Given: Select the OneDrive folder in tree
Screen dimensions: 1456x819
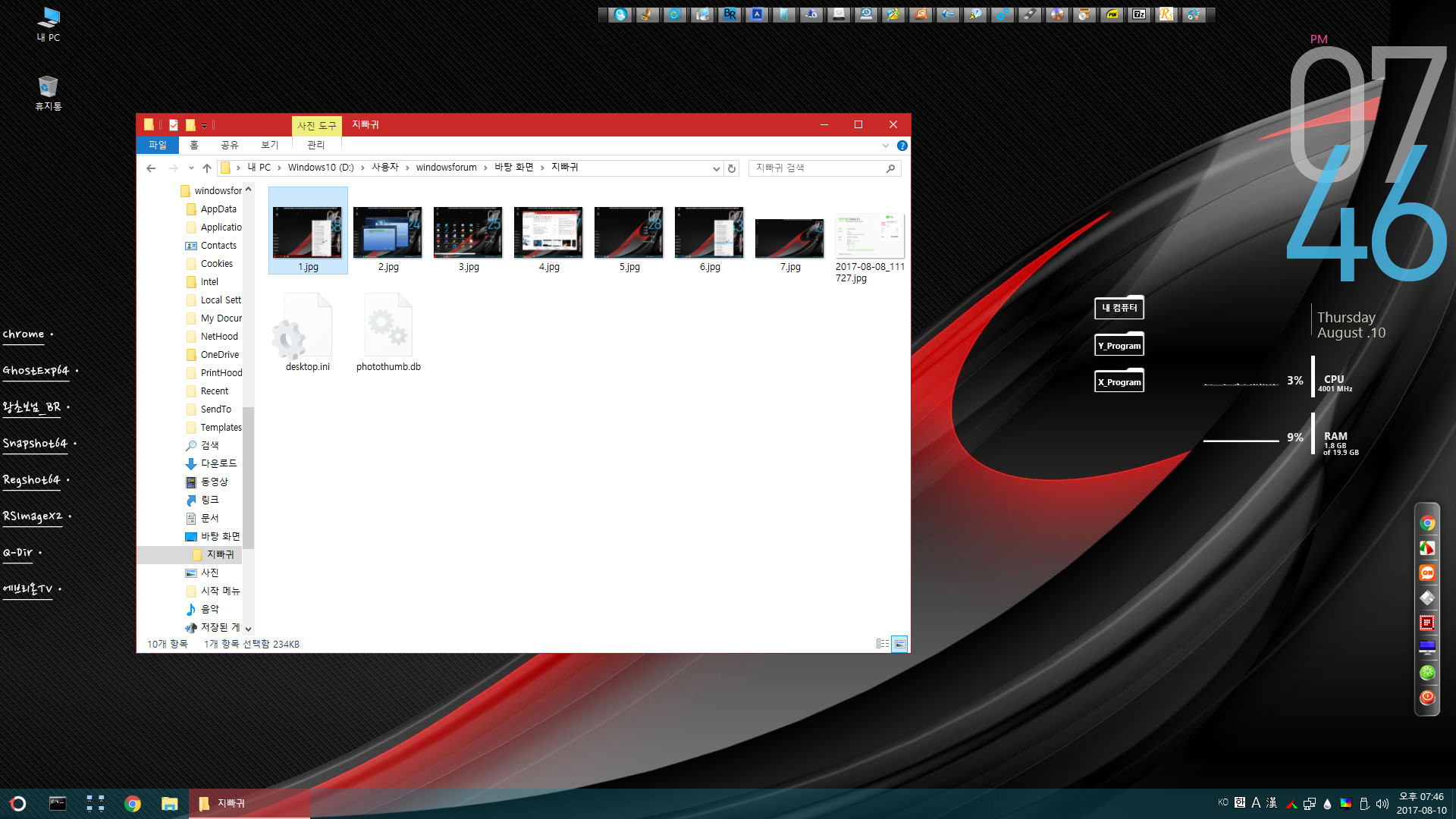Looking at the screenshot, I should tap(219, 355).
